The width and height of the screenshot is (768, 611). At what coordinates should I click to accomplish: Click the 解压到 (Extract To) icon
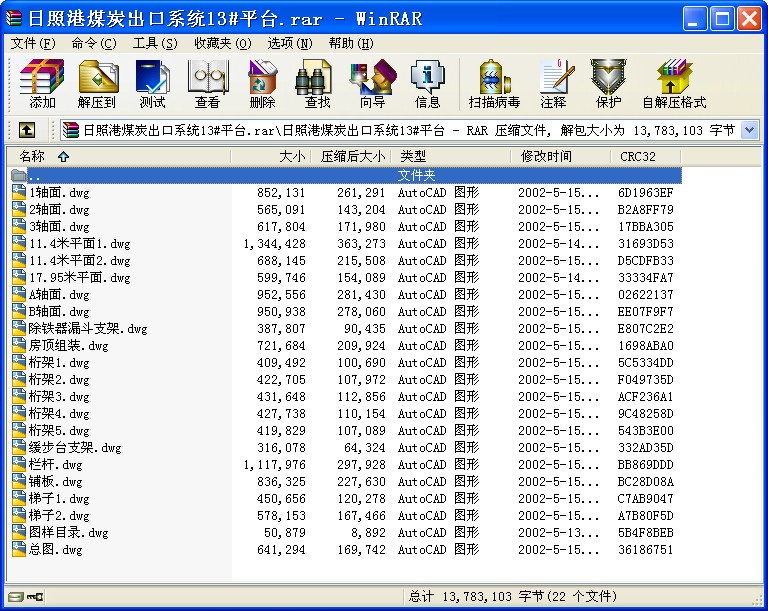point(97,83)
